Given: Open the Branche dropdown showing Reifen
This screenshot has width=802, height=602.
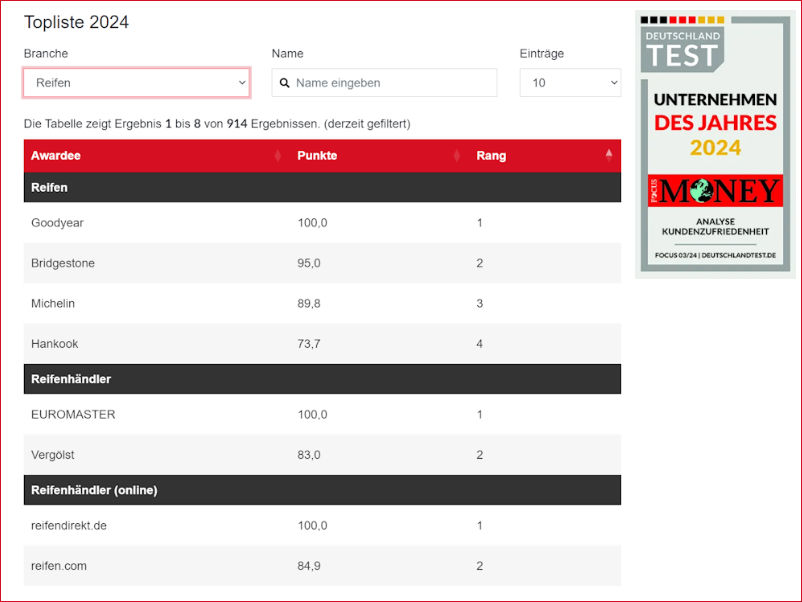Looking at the screenshot, I should [x=137, y=83].
